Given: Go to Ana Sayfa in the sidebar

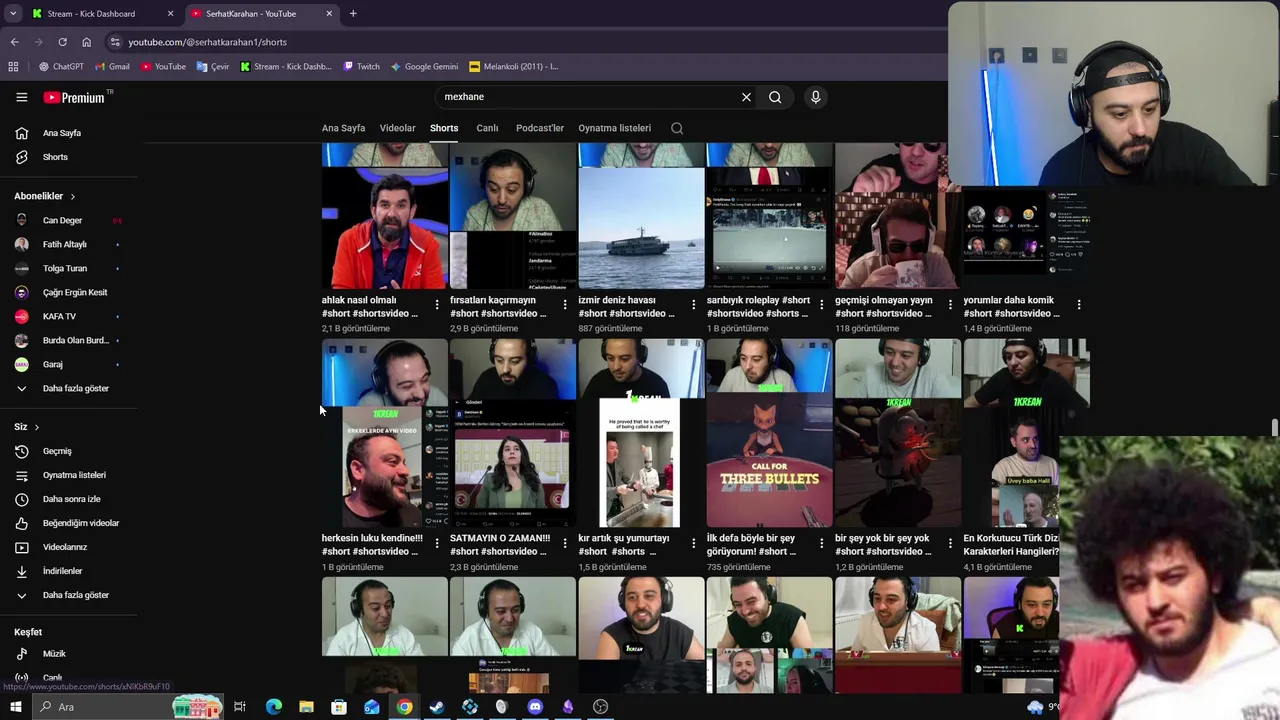Looking at the screenshot, I should [62, 133].
